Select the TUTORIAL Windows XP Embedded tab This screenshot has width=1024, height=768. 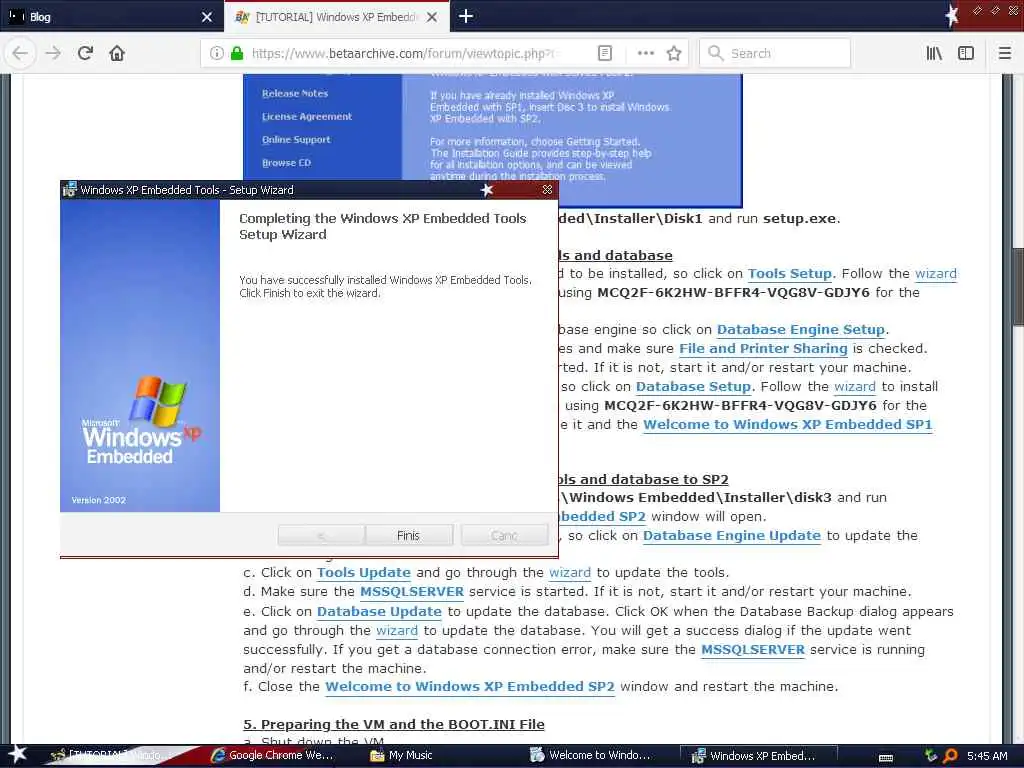click(x=336, y=17)
